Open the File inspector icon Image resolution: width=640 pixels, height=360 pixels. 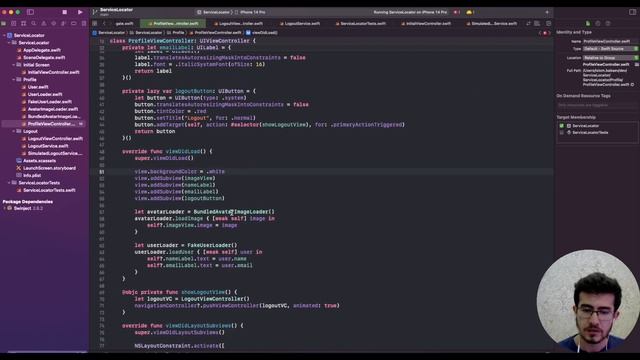click(x=588, y=24)
